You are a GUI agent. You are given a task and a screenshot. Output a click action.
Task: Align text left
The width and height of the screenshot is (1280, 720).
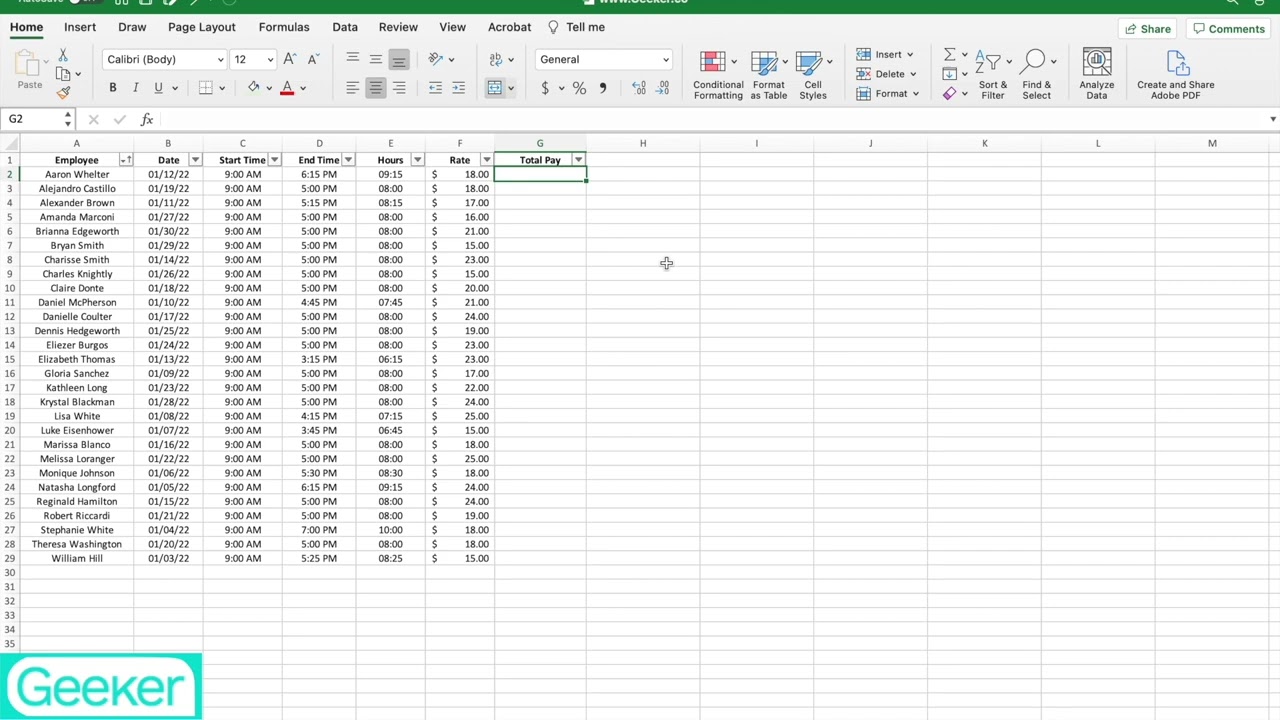click(x=352, y=88)
